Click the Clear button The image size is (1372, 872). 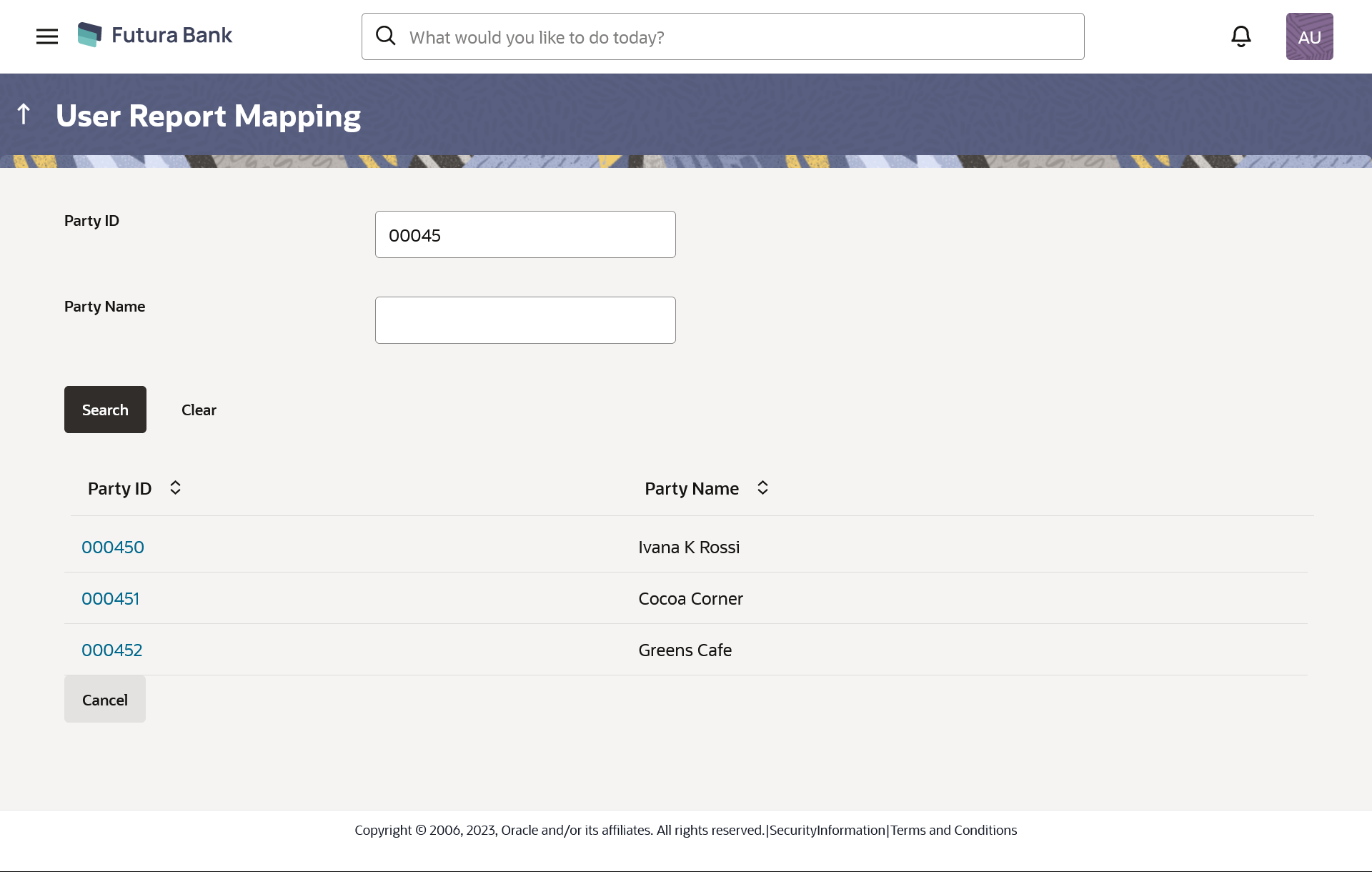click(199, 410)
